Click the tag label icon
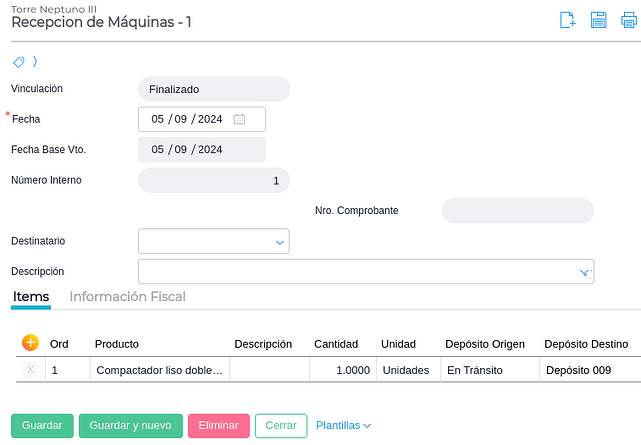 coord(18,62)
